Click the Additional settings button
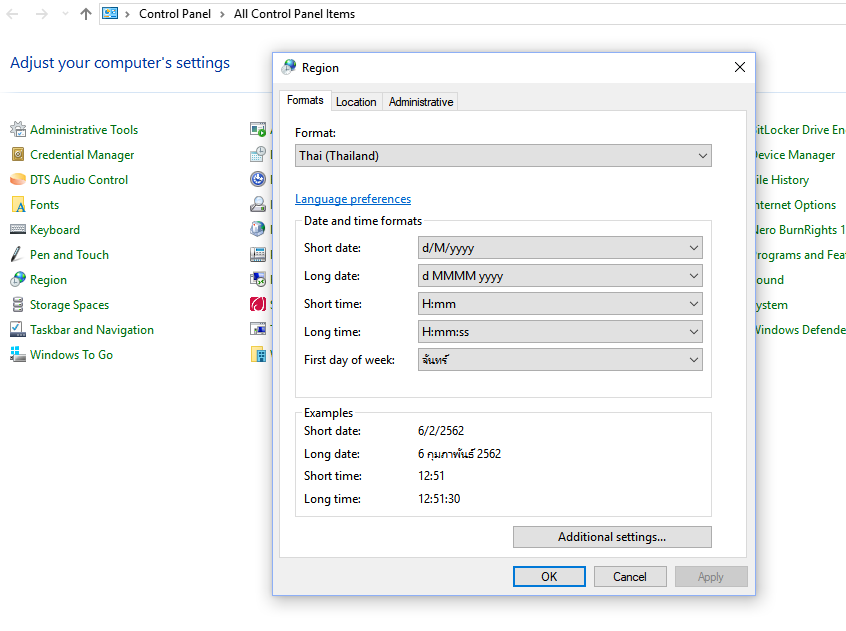 612,537
